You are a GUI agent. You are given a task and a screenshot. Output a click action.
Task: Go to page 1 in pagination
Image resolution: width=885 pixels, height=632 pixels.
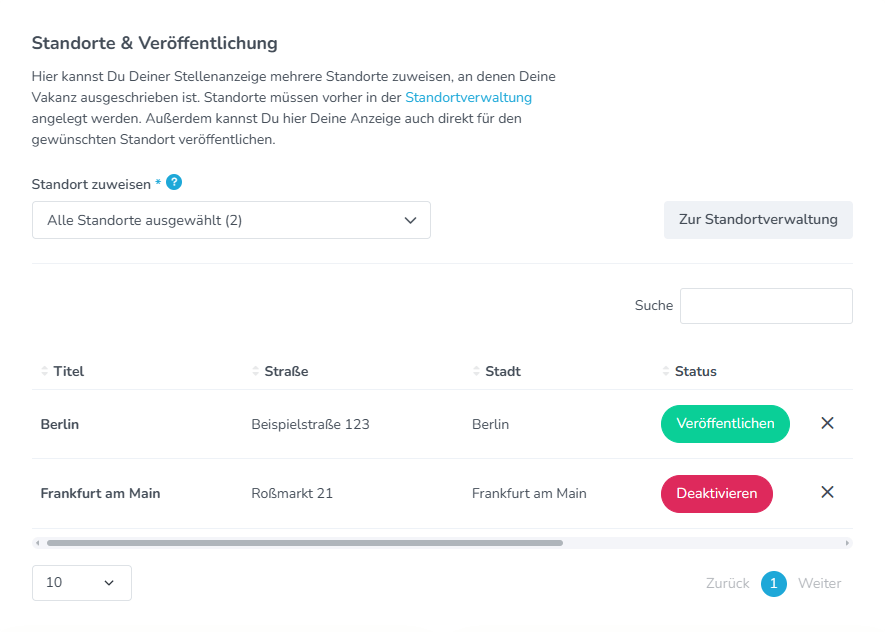coord(773,583)
